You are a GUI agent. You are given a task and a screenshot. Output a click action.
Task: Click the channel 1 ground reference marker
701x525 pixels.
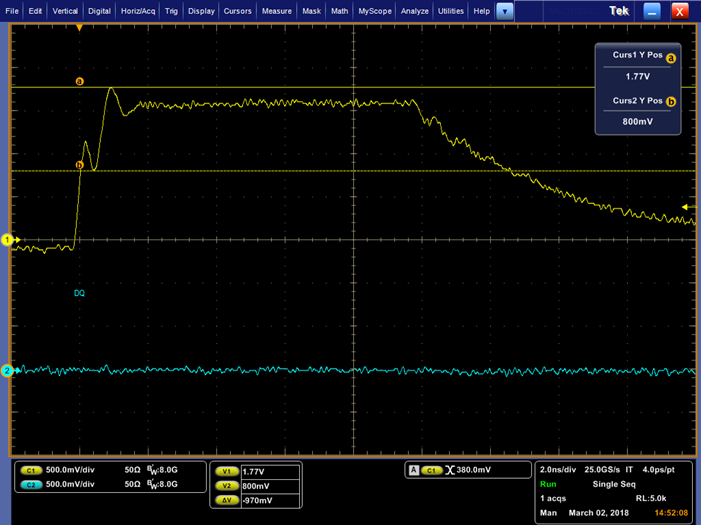[7, 240]
